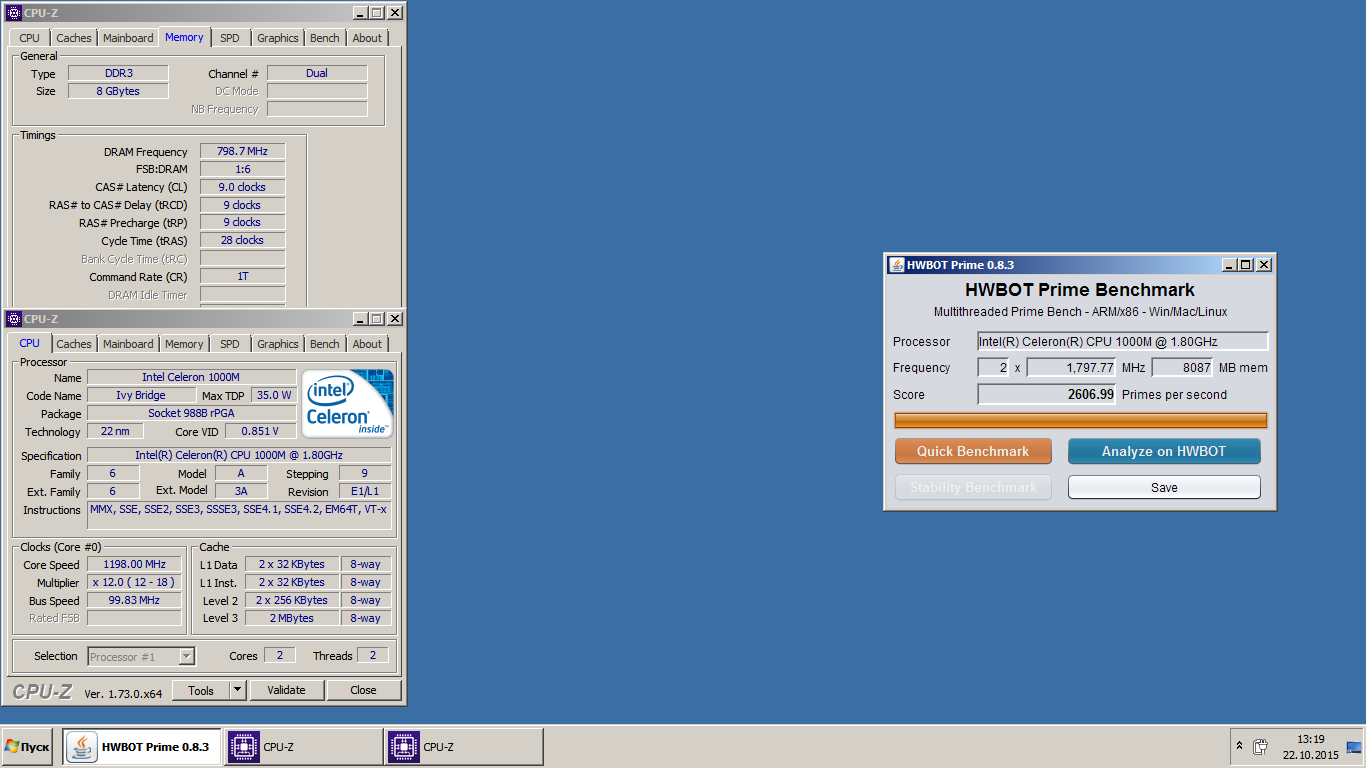1366x768 pixels.
Task: Click the Processor name field in HWBOT Prime
Action: tap(1123, 341)
